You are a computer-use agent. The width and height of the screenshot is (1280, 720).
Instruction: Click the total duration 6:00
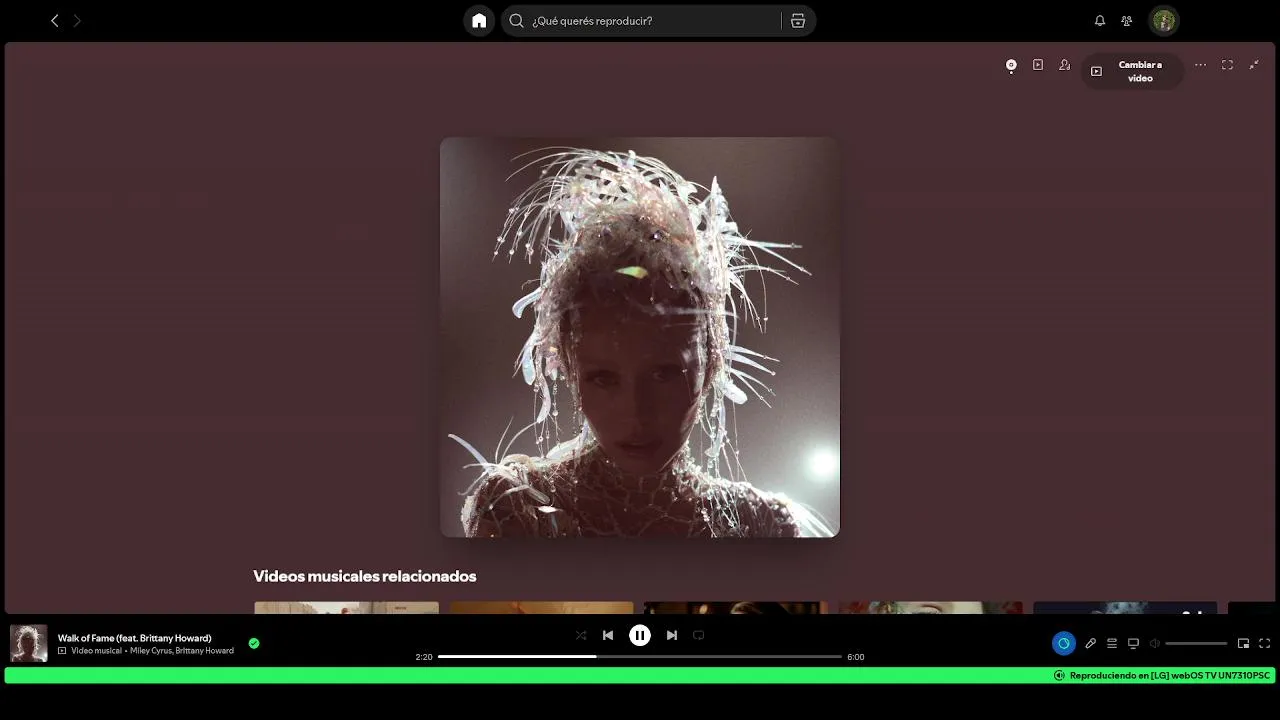[x=856, y=657]
